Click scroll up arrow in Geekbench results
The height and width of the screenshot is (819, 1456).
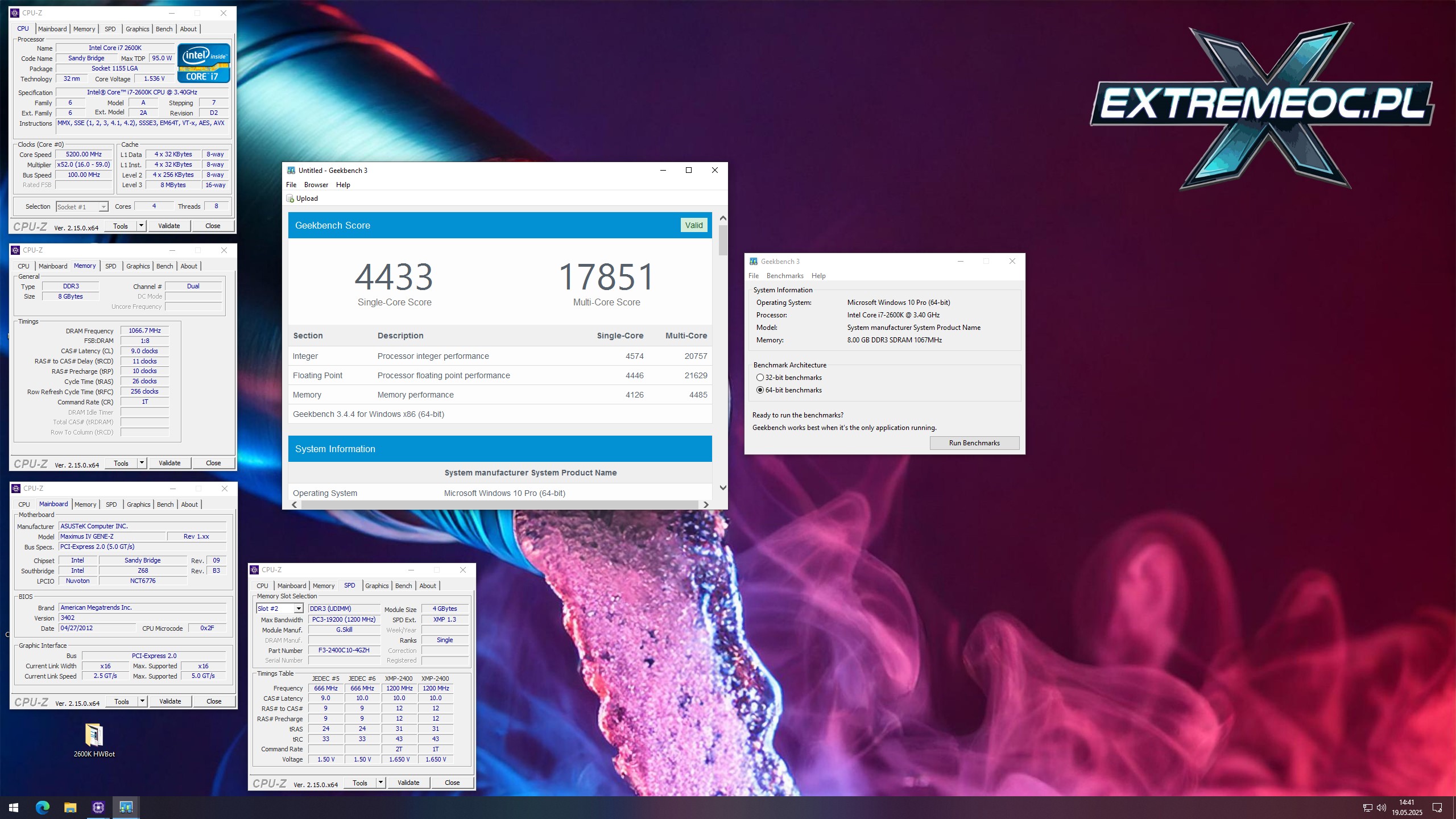[x=723, y=218]
